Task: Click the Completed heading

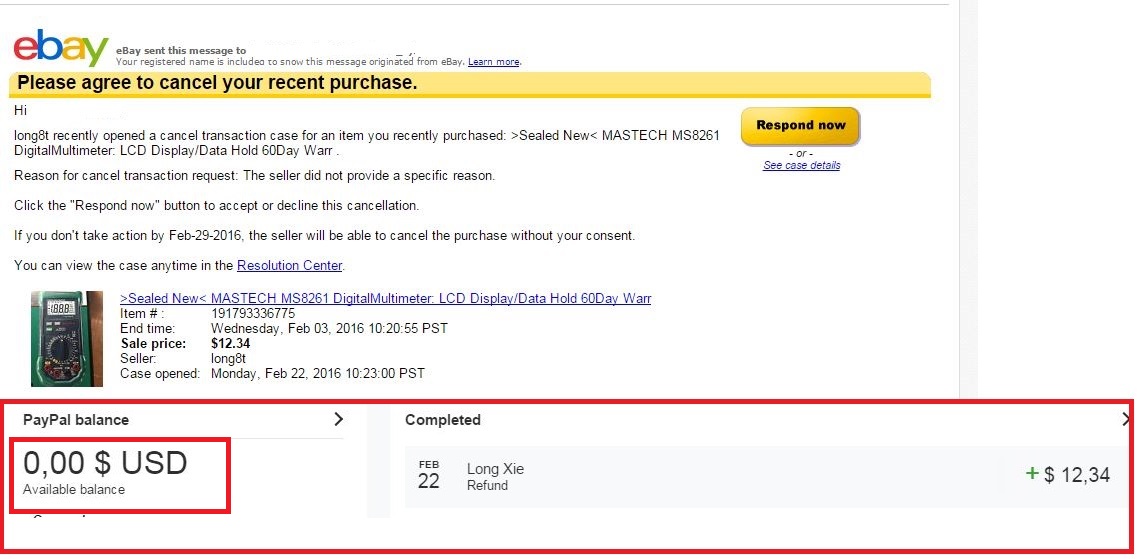Action: pyautogui.click(x=442, y=420)
